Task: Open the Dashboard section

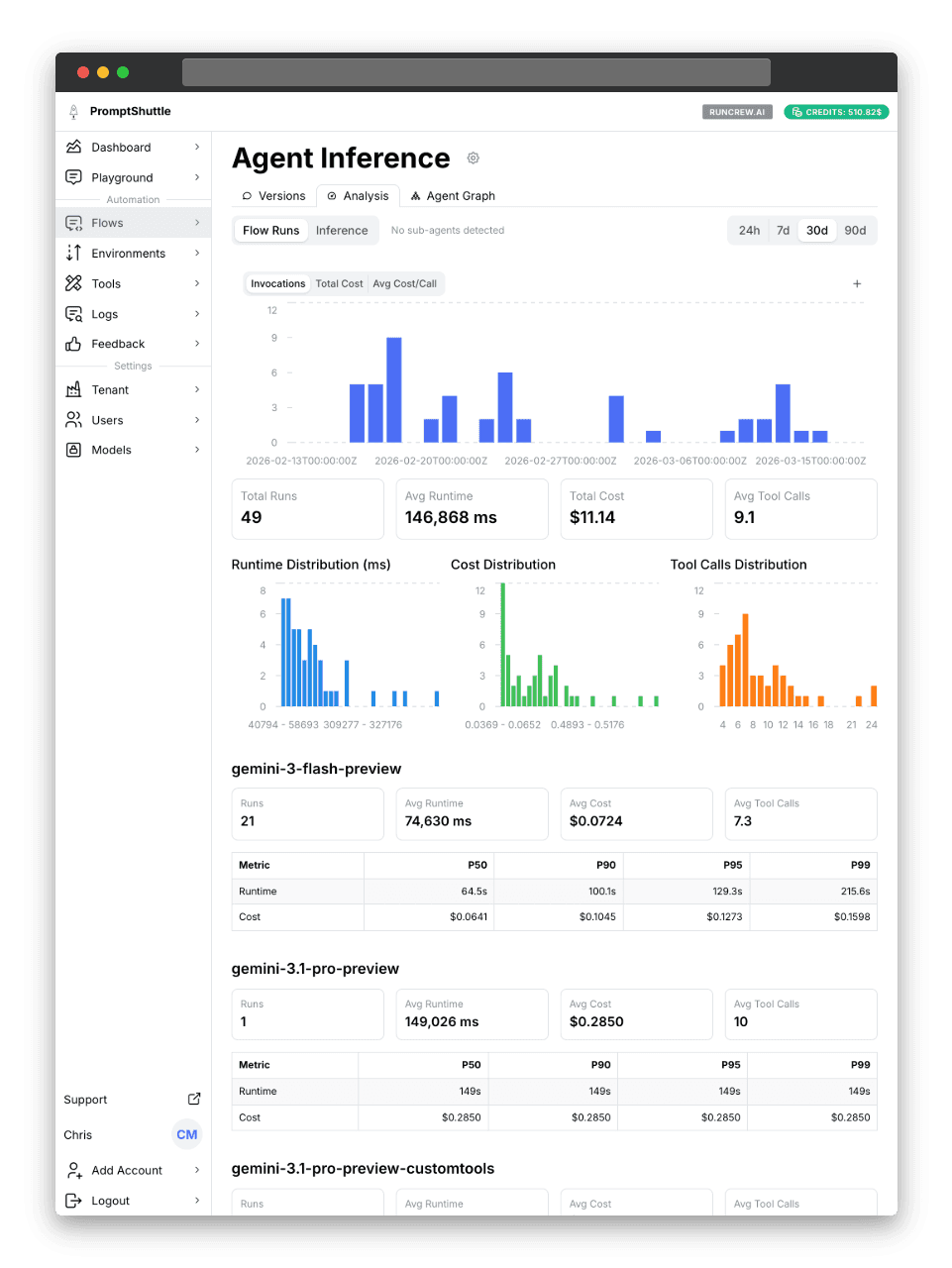Action: [x=120, y=147]
